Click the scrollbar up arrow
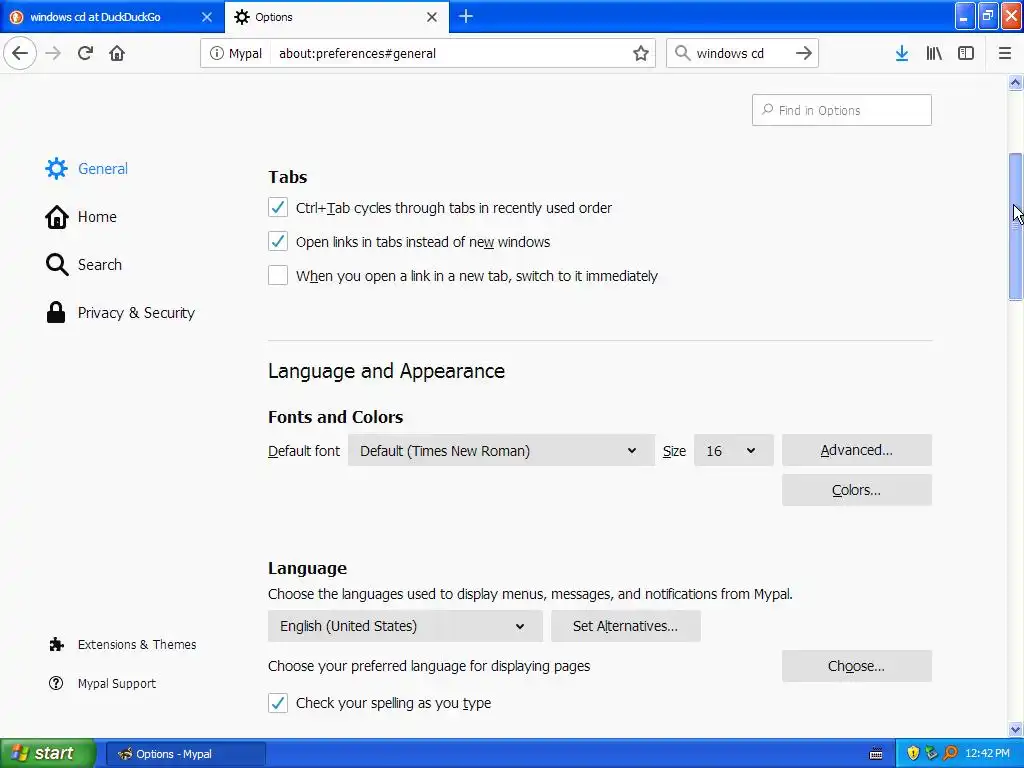 coord(1015,82)
